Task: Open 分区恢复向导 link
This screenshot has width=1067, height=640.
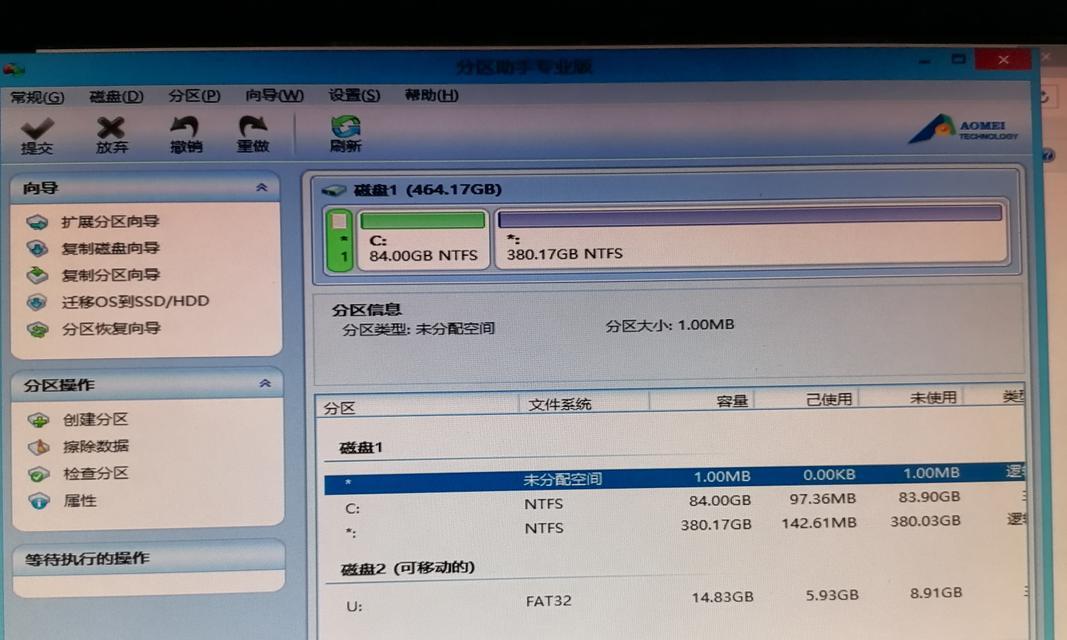Action: [x=111, y=329]
